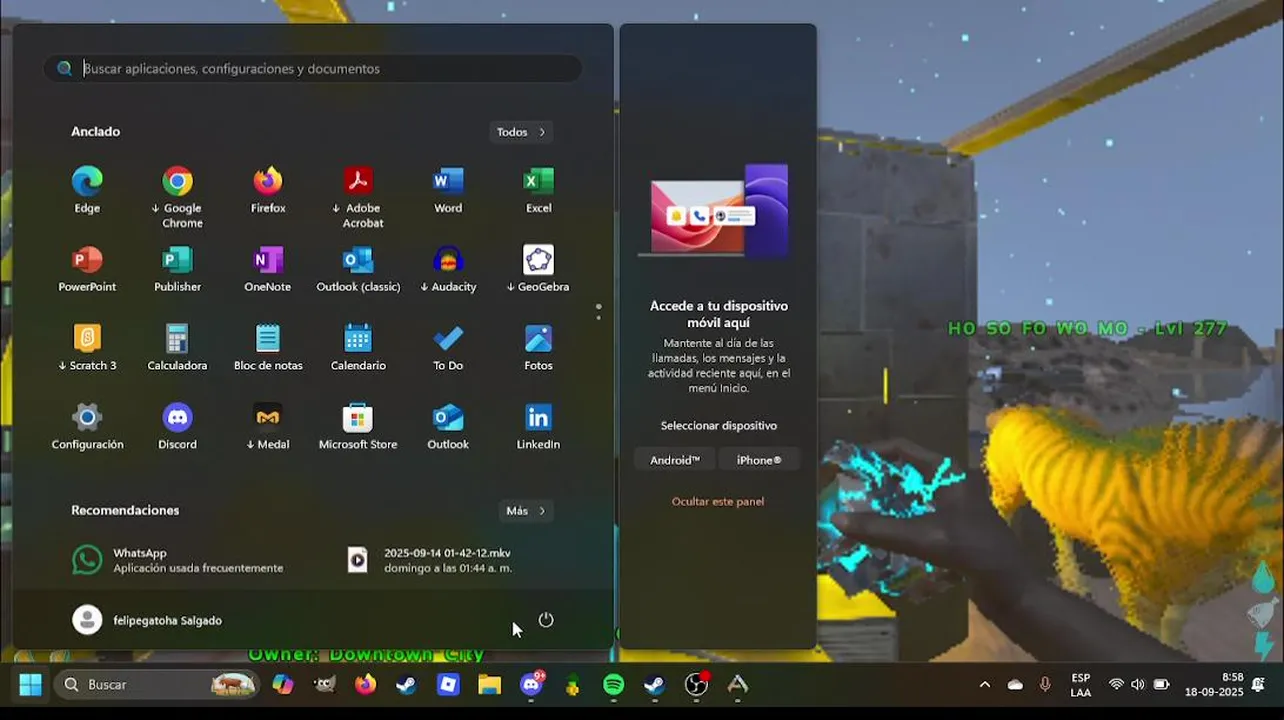Viewport: 1284px width, 720px height.
Task: Switch to Firefox on the taskbar
Action: pos(366,685)
